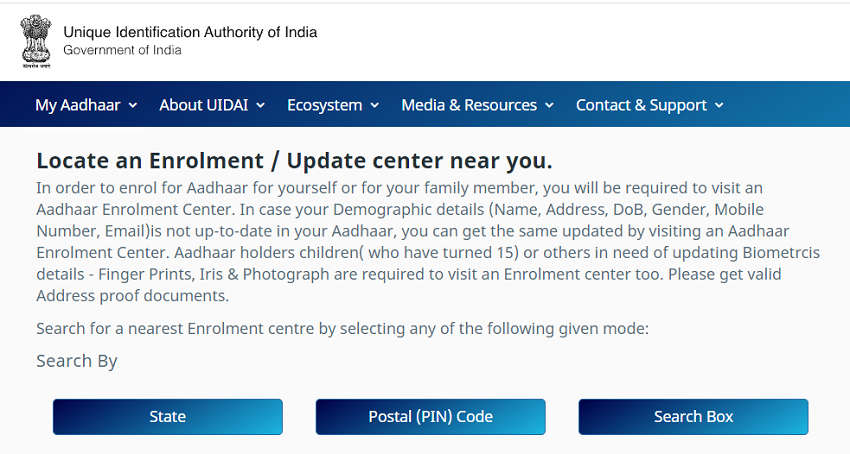The image size is (850, 454).
Task: Select the Contact & Support menu label
Action: 641,105
